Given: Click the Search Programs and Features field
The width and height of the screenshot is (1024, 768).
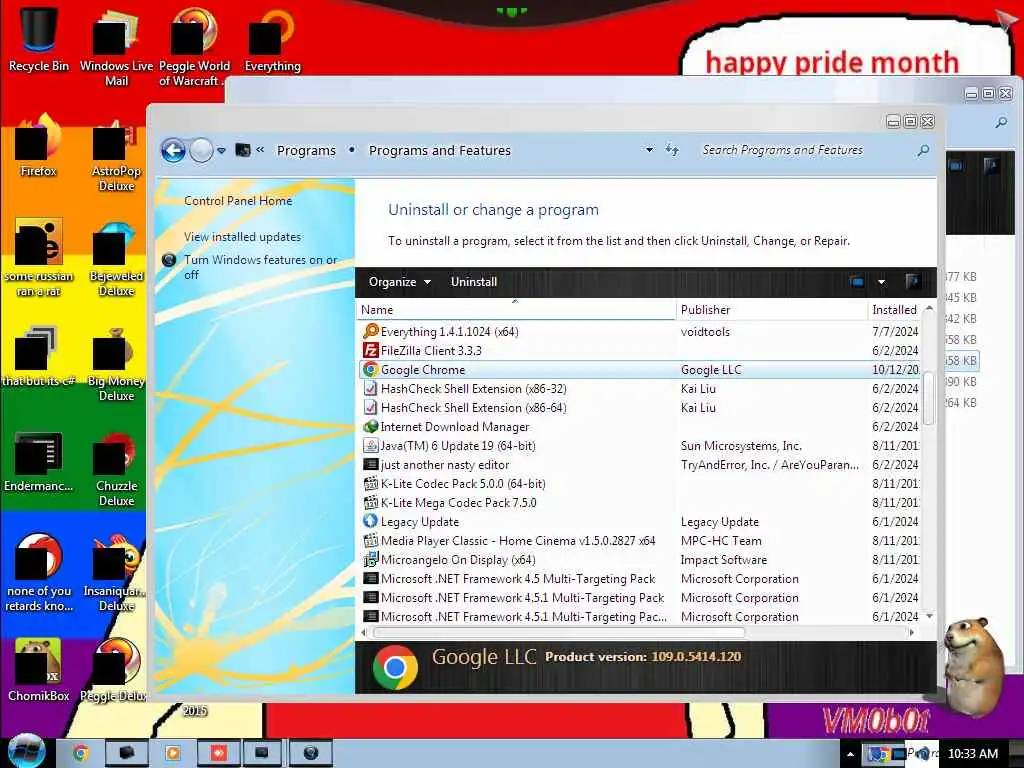Looking at the screenshot, I should (807, 151).
